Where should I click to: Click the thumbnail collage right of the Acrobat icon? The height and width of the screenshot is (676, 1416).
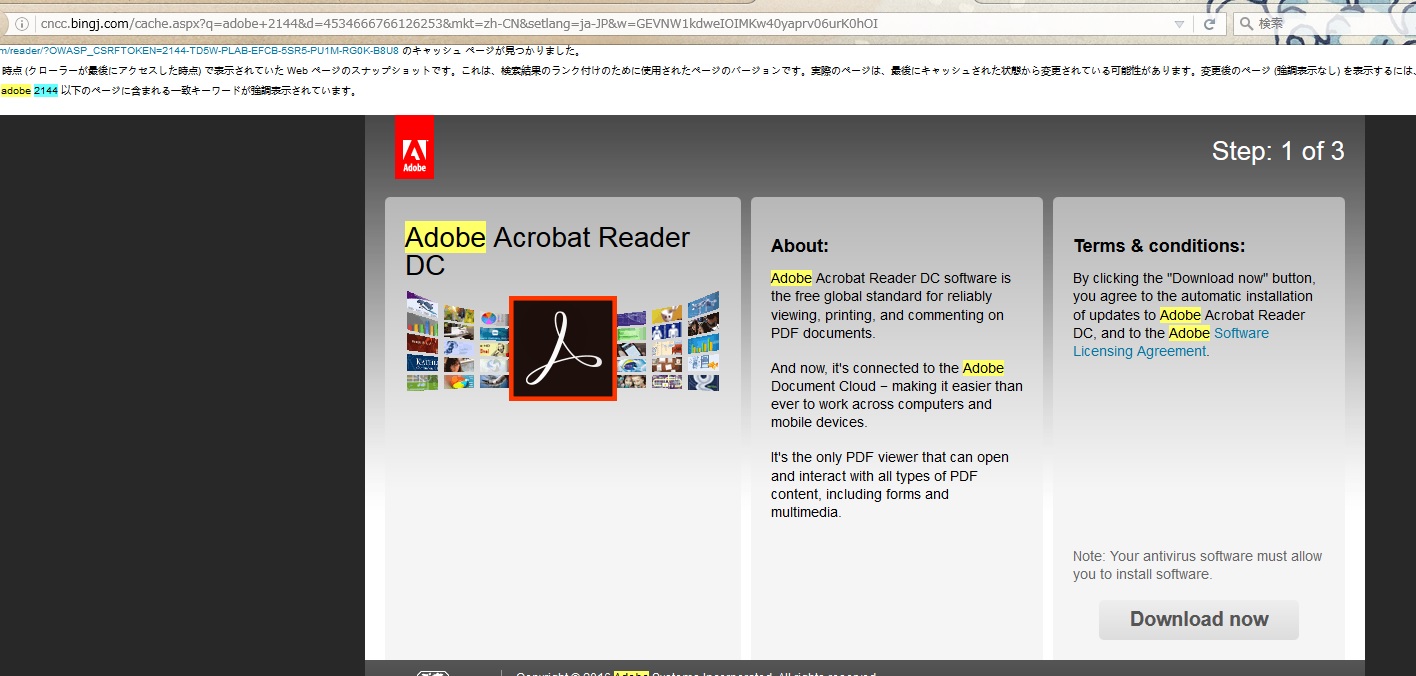(x=668, y=342)
